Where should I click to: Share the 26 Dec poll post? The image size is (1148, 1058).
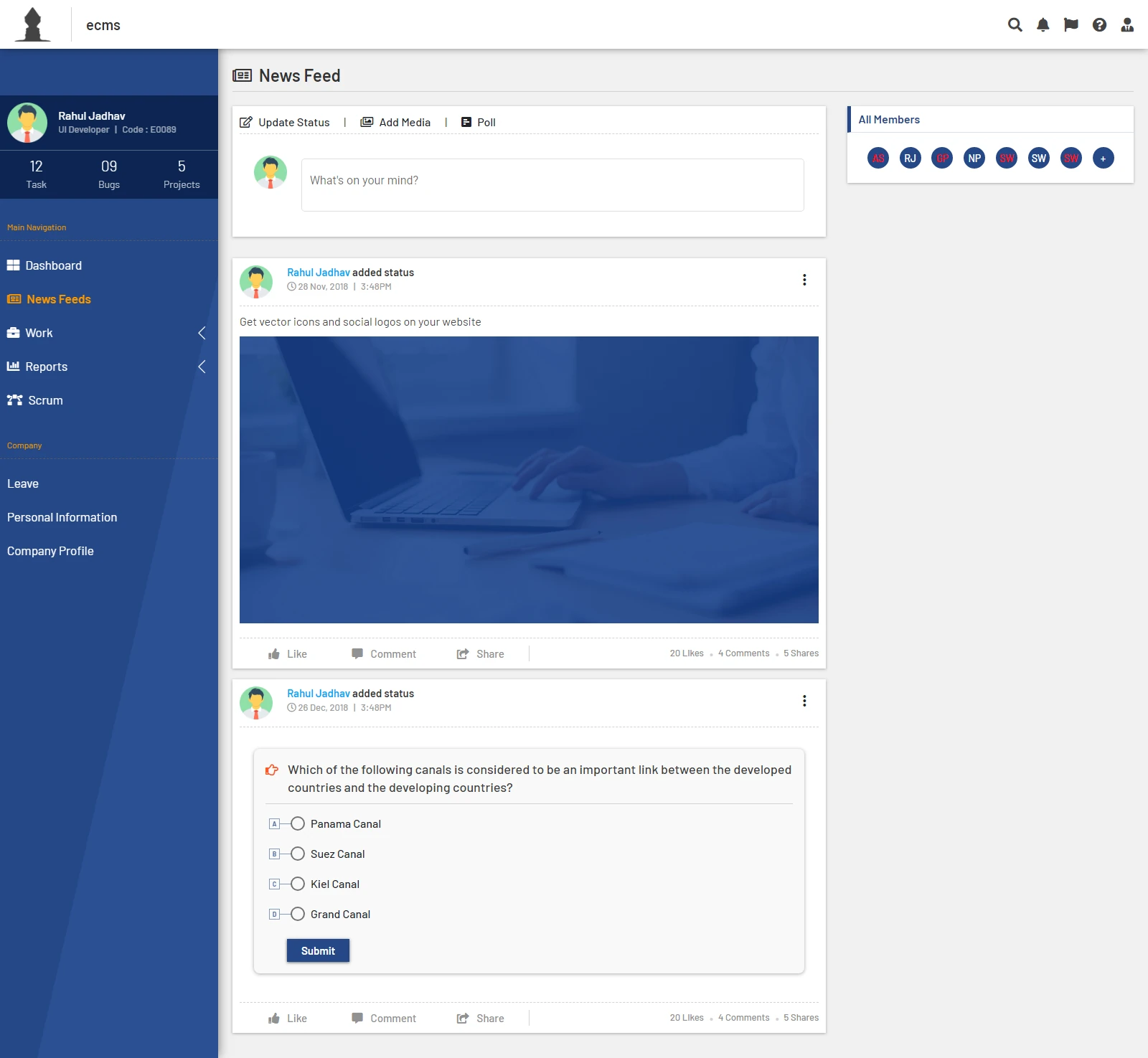(481, 1019)
